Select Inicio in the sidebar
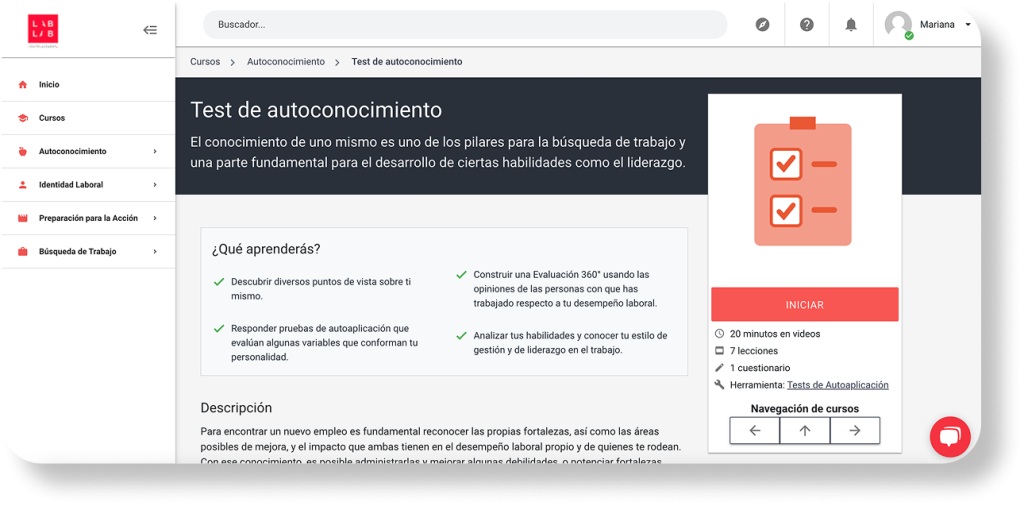 point(49,85)
